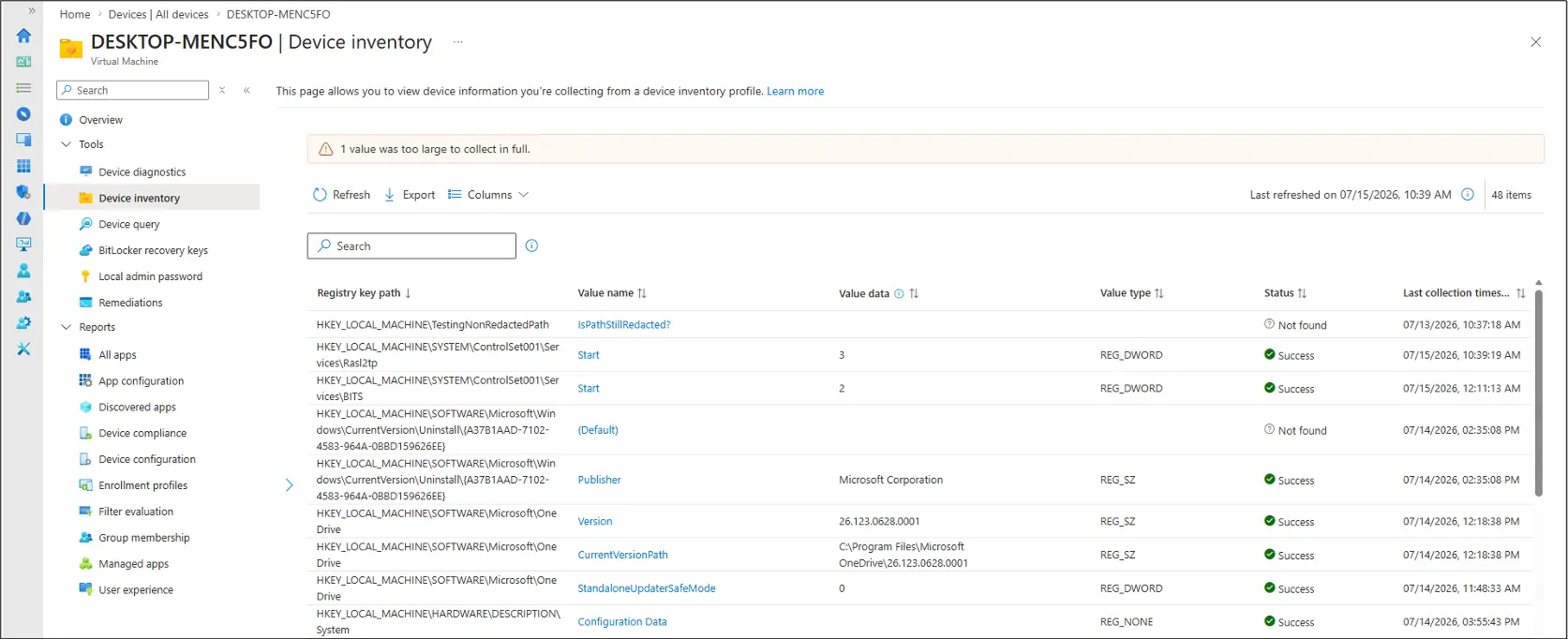This screenshot has height=639, width=1568.
Task: Open Tenant administration icon in left rail
Action: [x=23, y=323]
